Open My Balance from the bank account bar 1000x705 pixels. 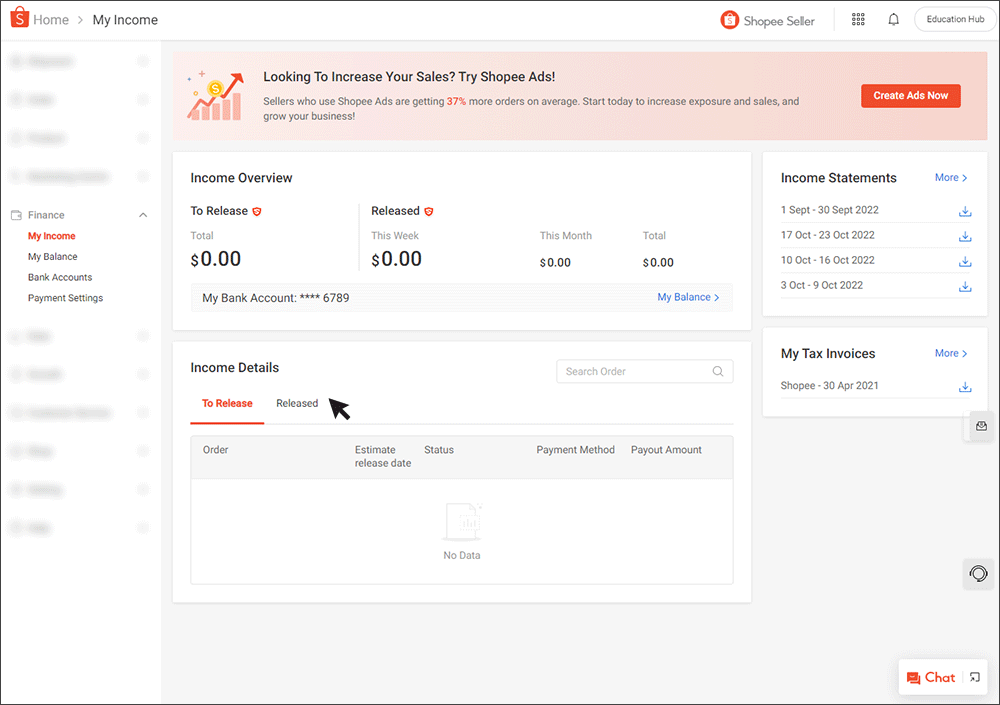click(685, 297)
